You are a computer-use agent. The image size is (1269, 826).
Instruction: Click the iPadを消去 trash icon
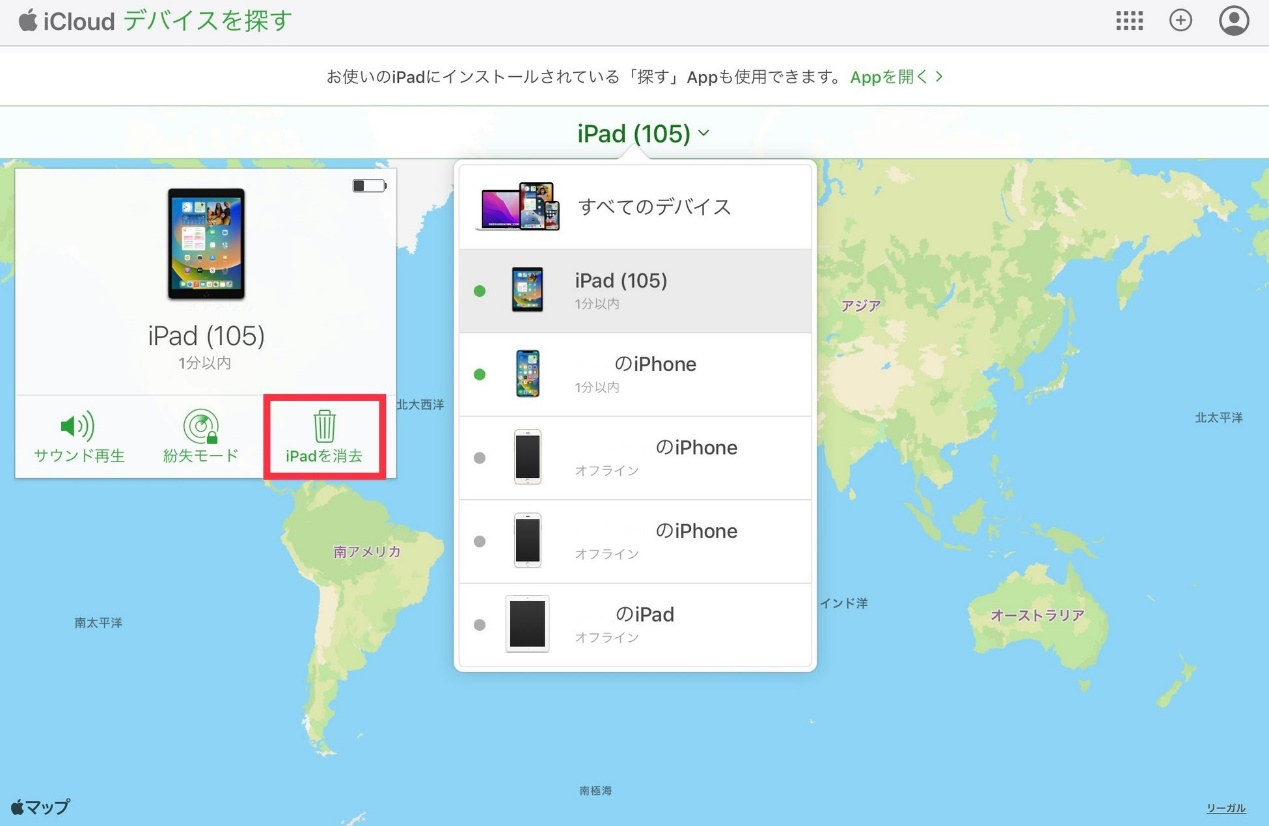click(x=324, y=426)
